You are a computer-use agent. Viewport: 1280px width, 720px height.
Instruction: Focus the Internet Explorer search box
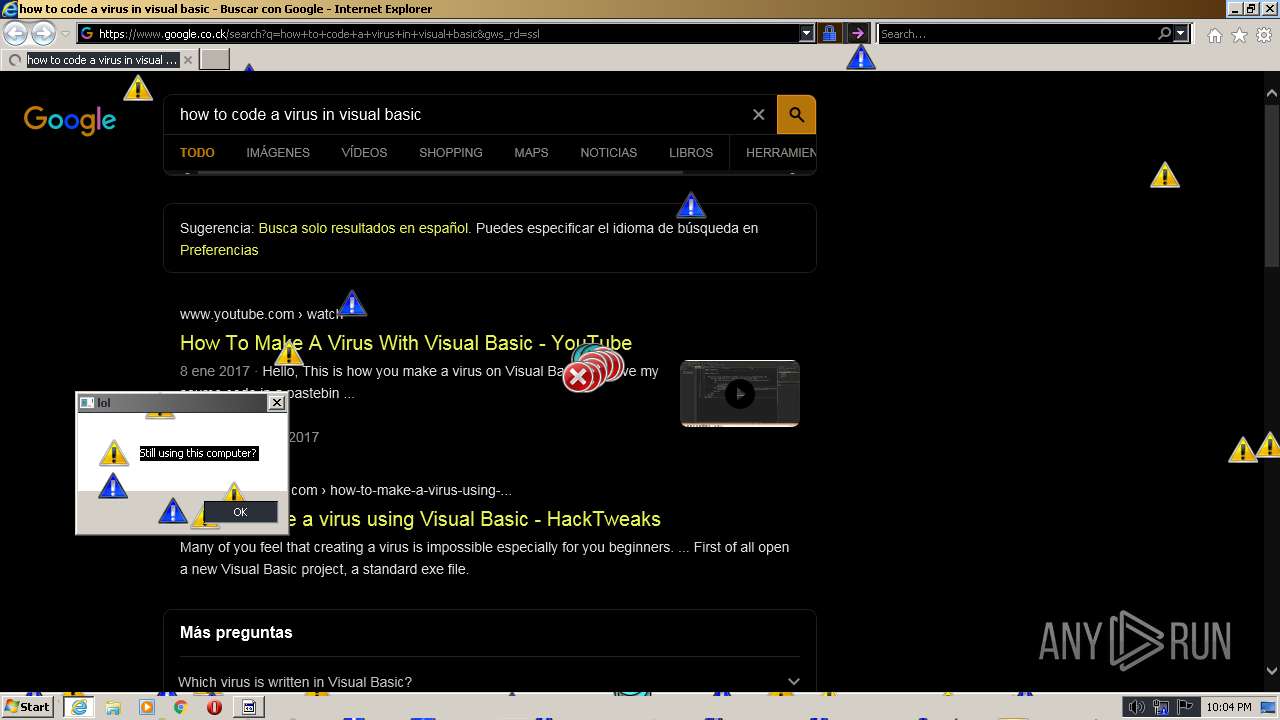coord(1016,34)
